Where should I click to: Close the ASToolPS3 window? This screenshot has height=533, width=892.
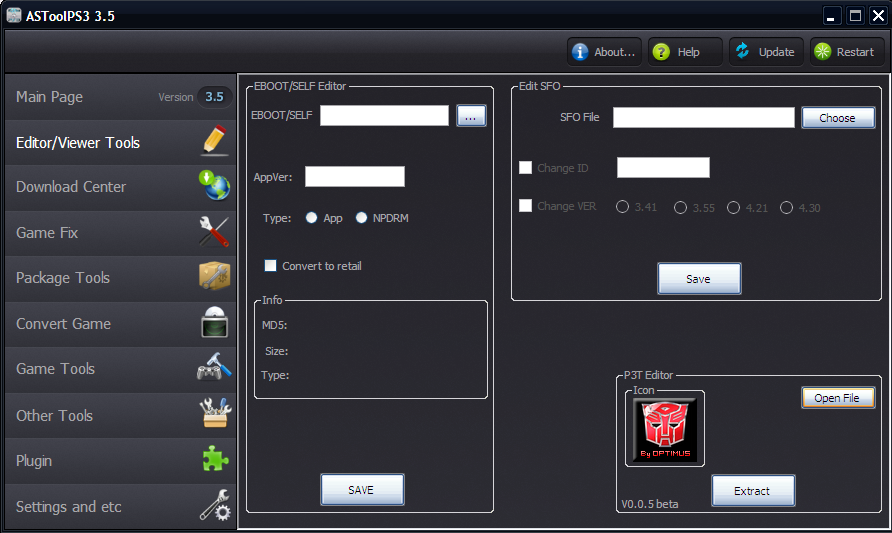(878, 16)
